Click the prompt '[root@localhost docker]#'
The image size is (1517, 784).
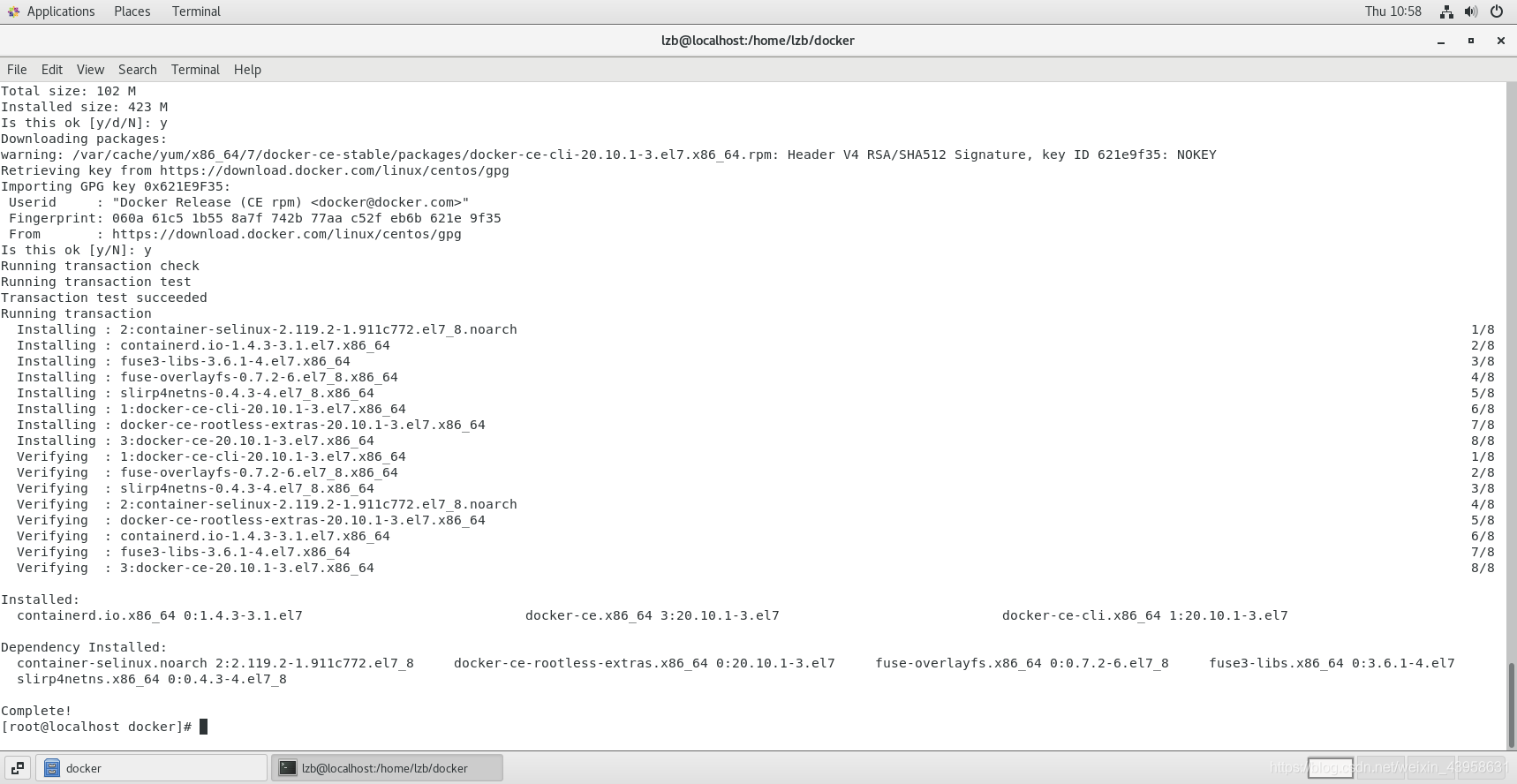(x=96, y=727)
